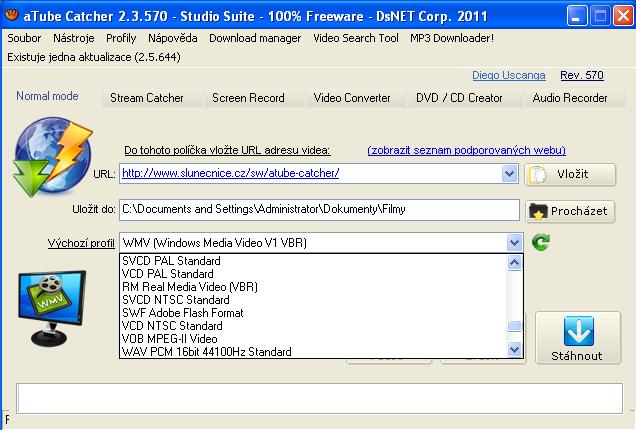Click the green refresh profile icon

[541, 242]
